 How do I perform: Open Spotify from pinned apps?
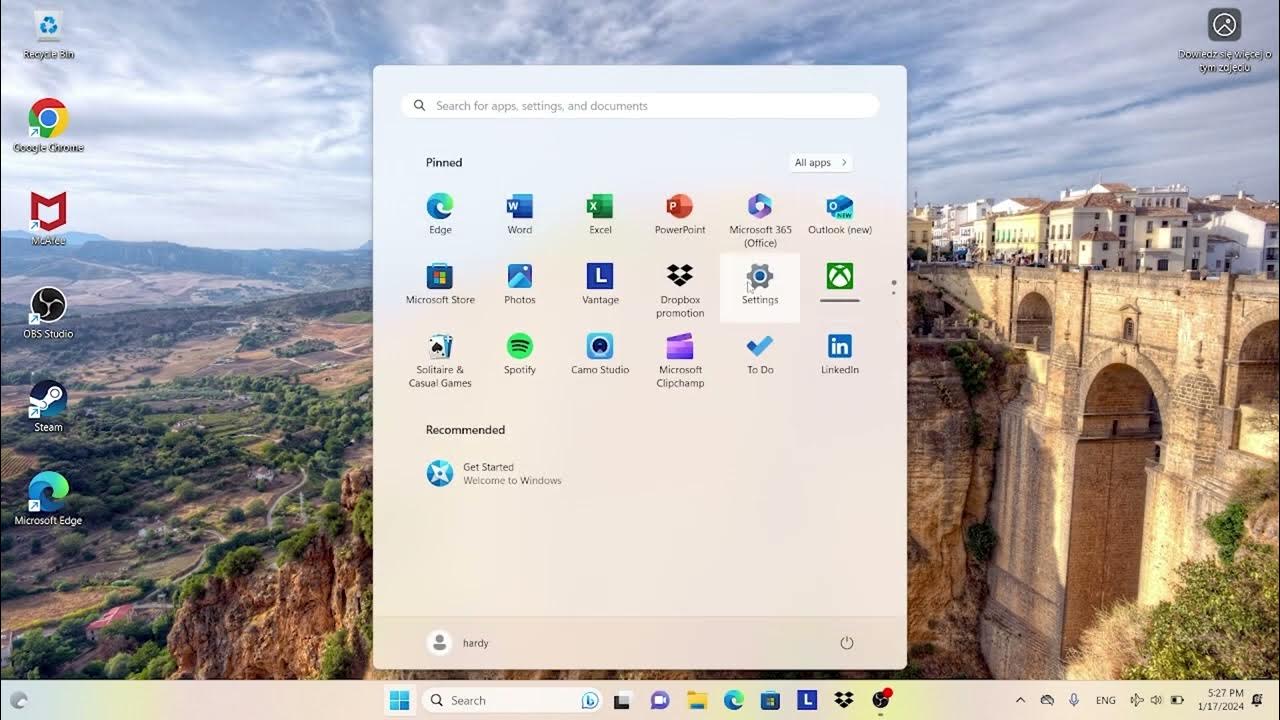coord(519,350)
